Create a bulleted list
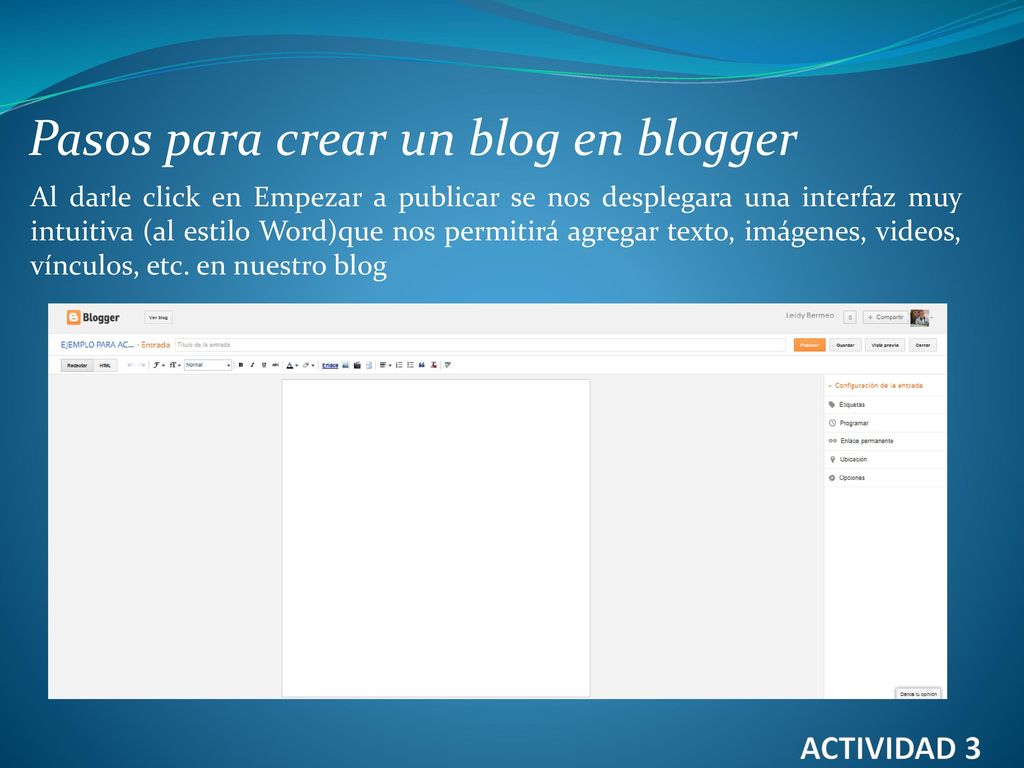Screen dimensions: 1024x768 point(410,365)
